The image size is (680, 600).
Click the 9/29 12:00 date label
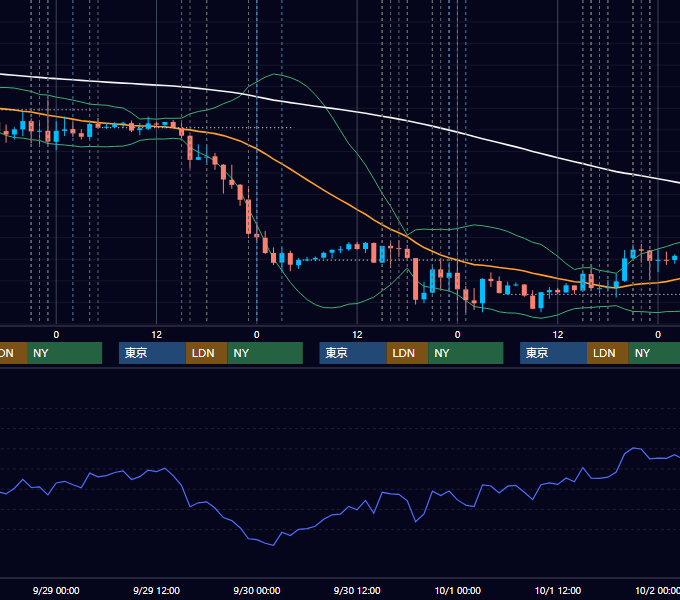pyautogui.click(x=156, y=590)
